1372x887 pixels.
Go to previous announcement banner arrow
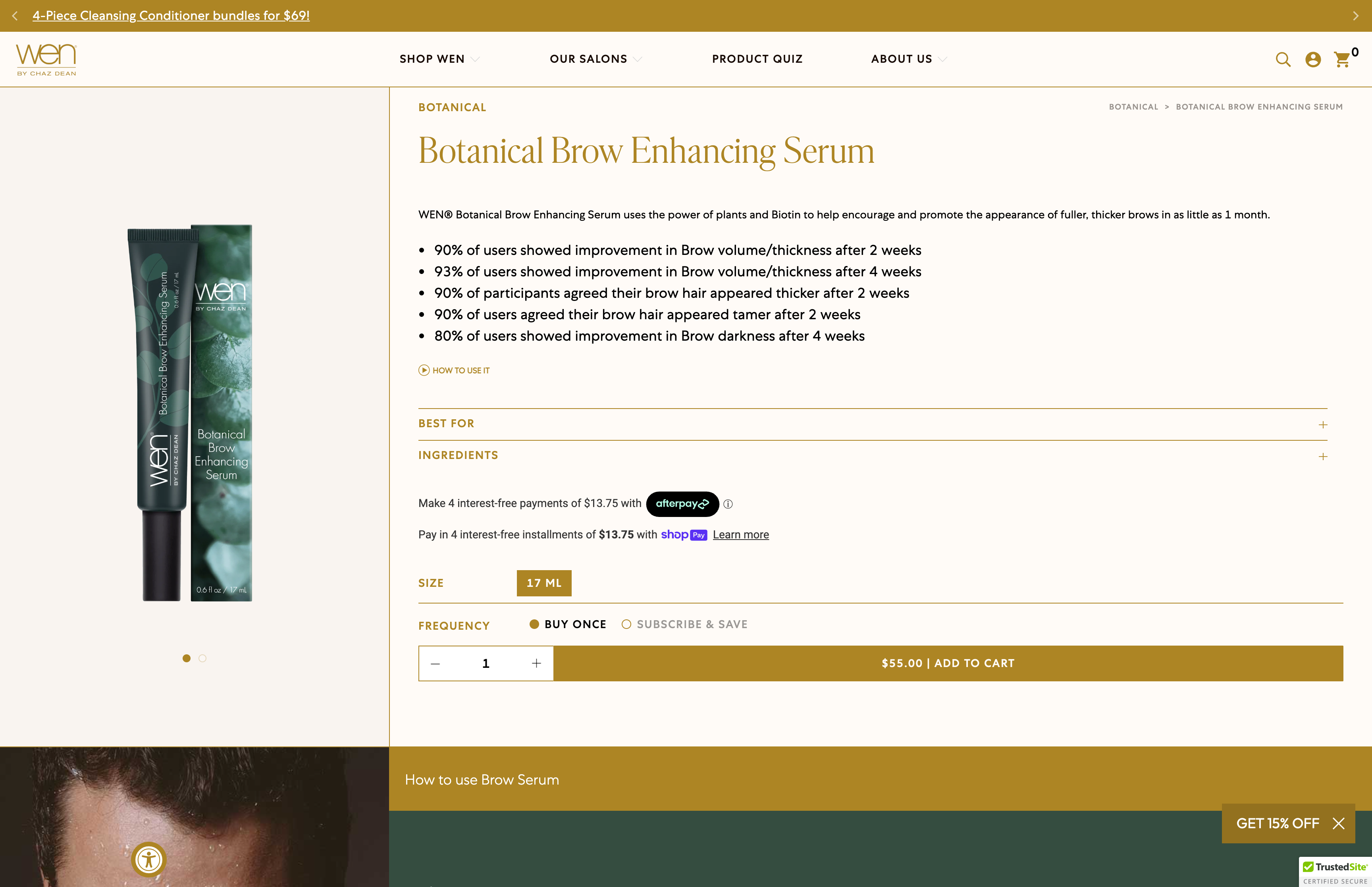15,15
